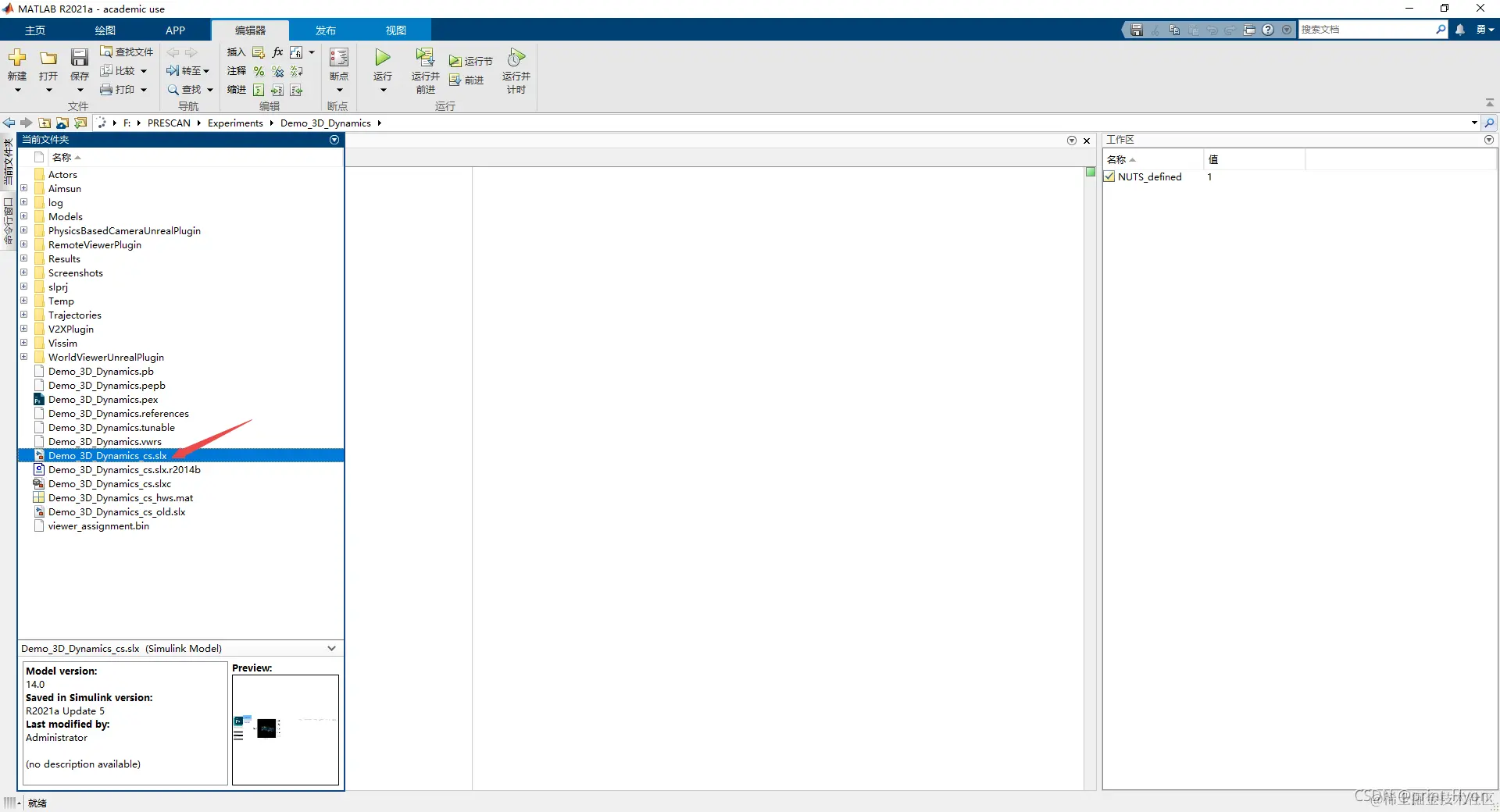Click the Print (打印) button
1500x812 pixels.
(123, 90)
